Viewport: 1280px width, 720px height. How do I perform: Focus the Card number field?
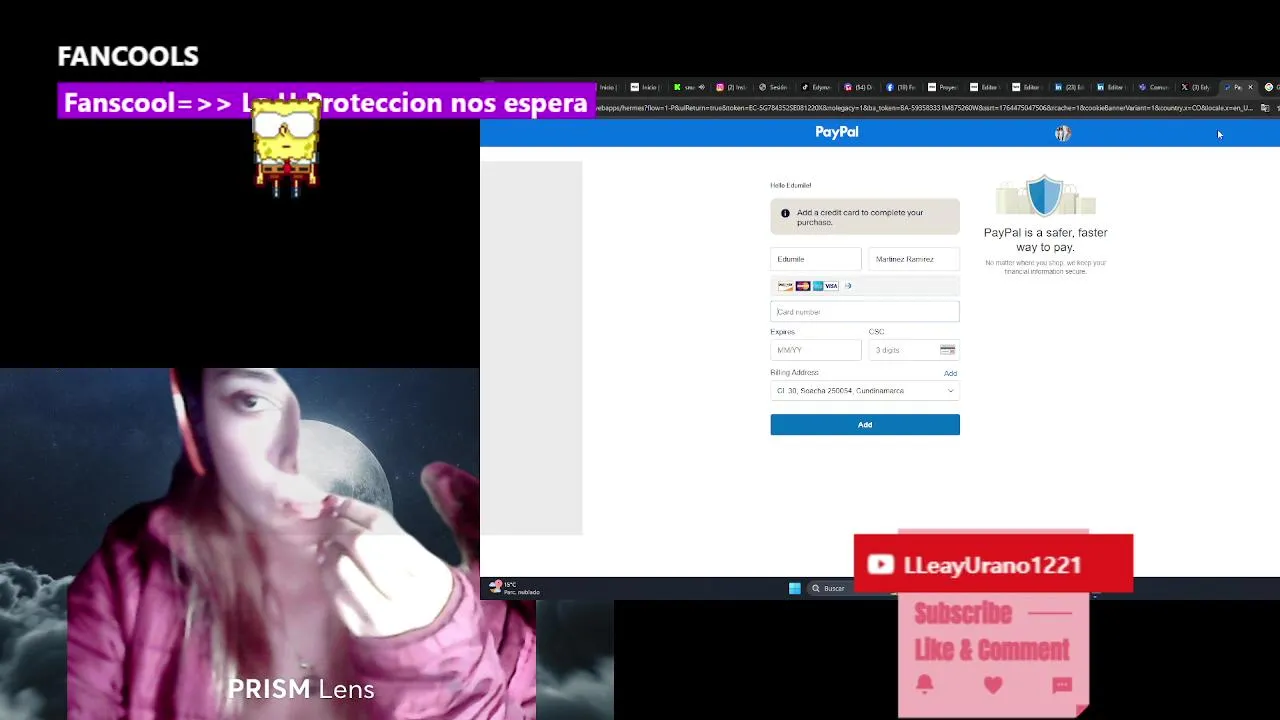865,312
